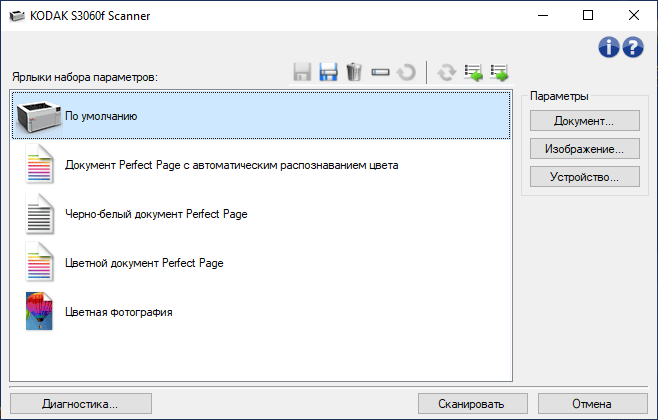Click the black-and-white document page icon
This screenshot has height=420, width=658.
coord(39,214)
